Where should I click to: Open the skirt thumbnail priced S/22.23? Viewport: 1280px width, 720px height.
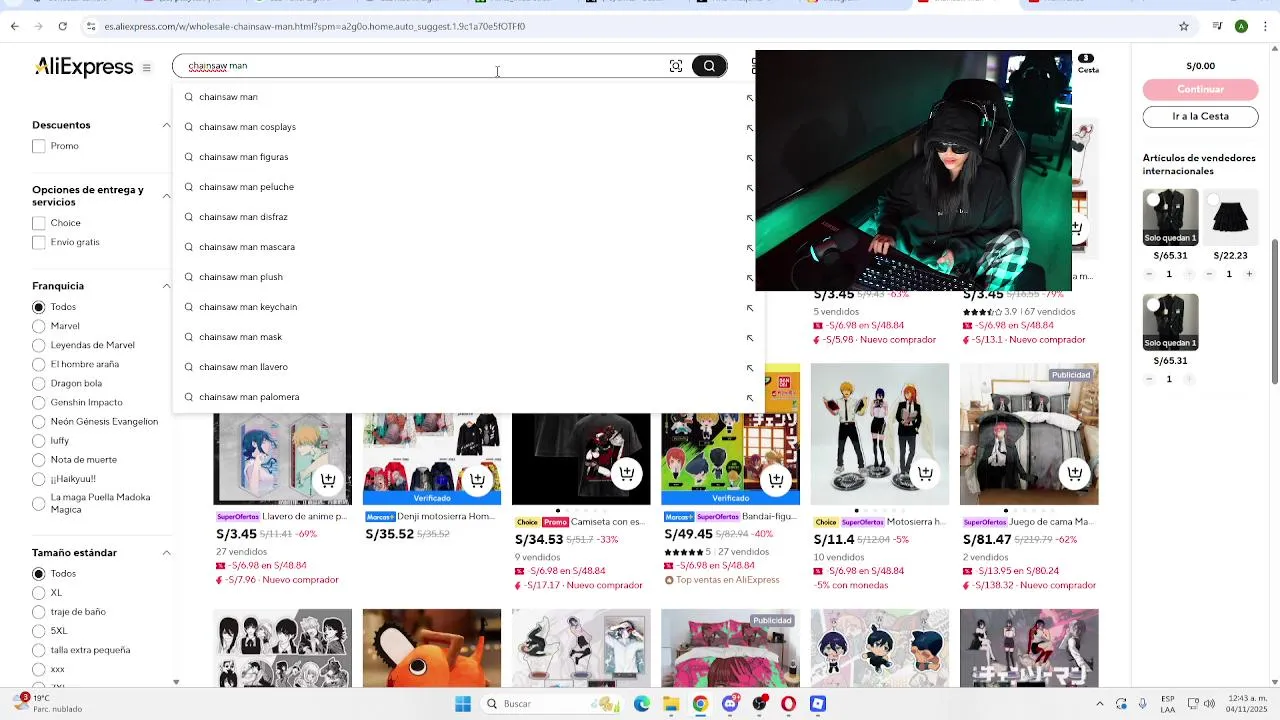1230,217
